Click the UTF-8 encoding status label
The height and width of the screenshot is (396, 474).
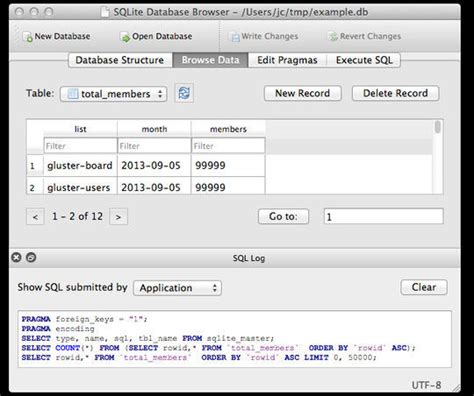[x=426, y=385]
